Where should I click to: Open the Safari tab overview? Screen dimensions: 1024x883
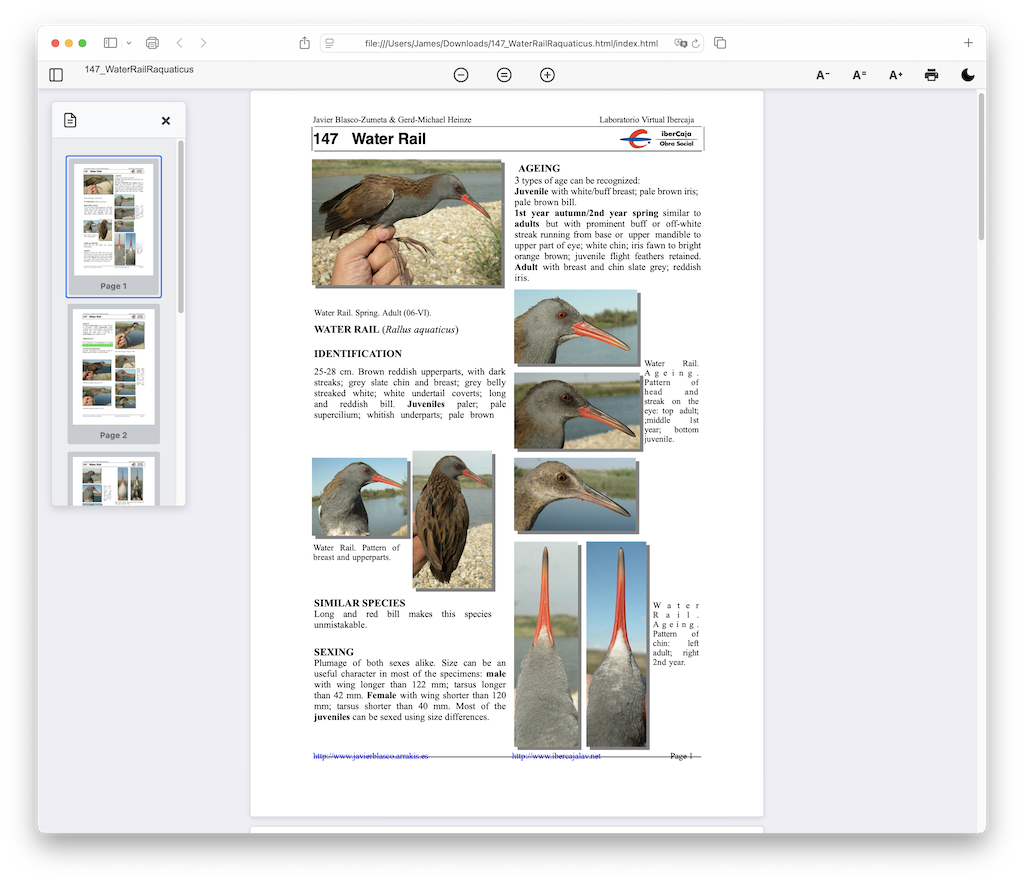[720, 43]
